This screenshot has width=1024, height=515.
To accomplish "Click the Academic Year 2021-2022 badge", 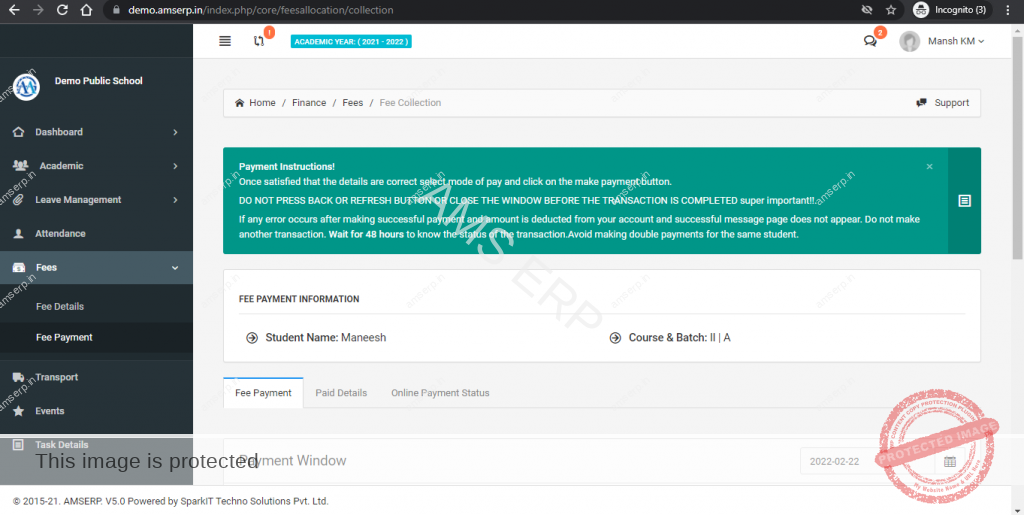I will pos(351,42).
